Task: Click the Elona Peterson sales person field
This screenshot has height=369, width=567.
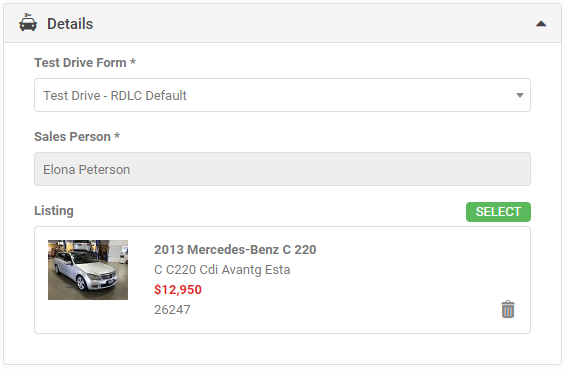Action: click(x=282, y=169)
